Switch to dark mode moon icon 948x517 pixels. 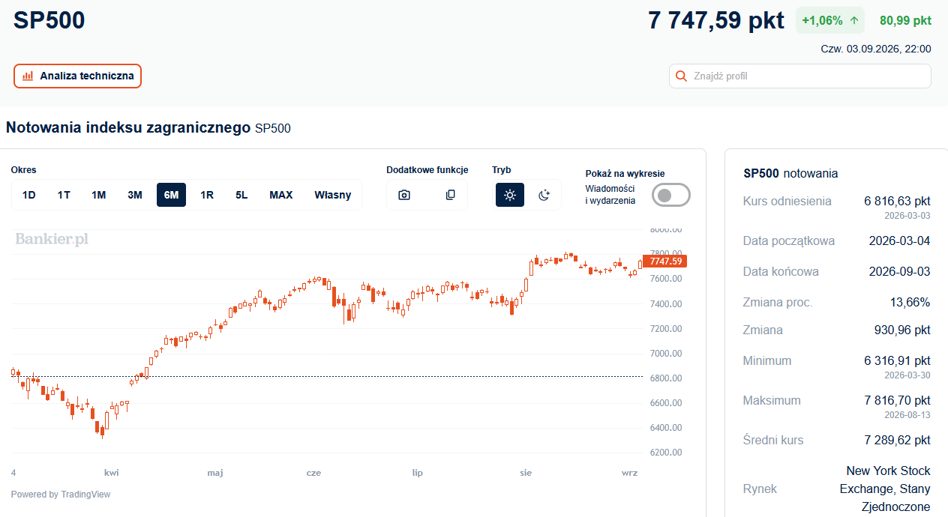coord(544,195)
